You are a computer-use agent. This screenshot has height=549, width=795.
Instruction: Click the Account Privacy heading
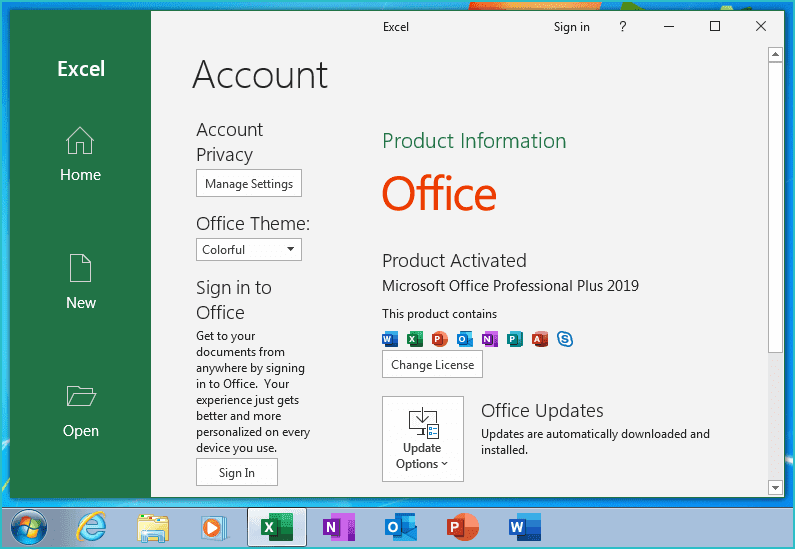pos(229,142)
